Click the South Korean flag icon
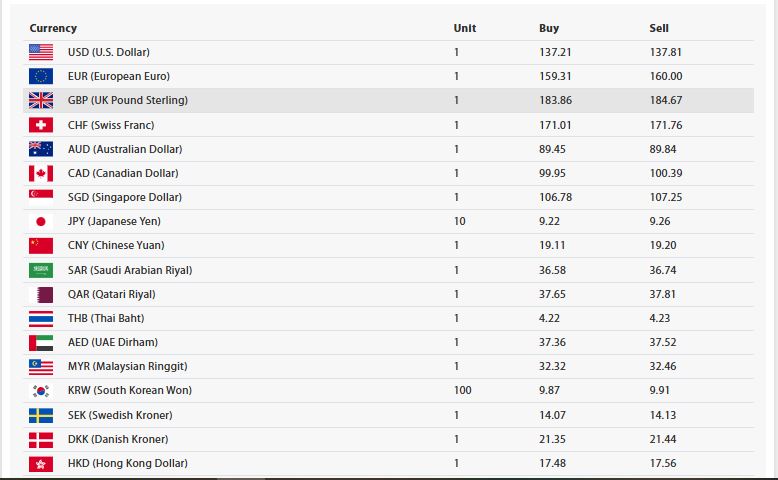Viewport: 778px width, 480px height. (41, 391)
